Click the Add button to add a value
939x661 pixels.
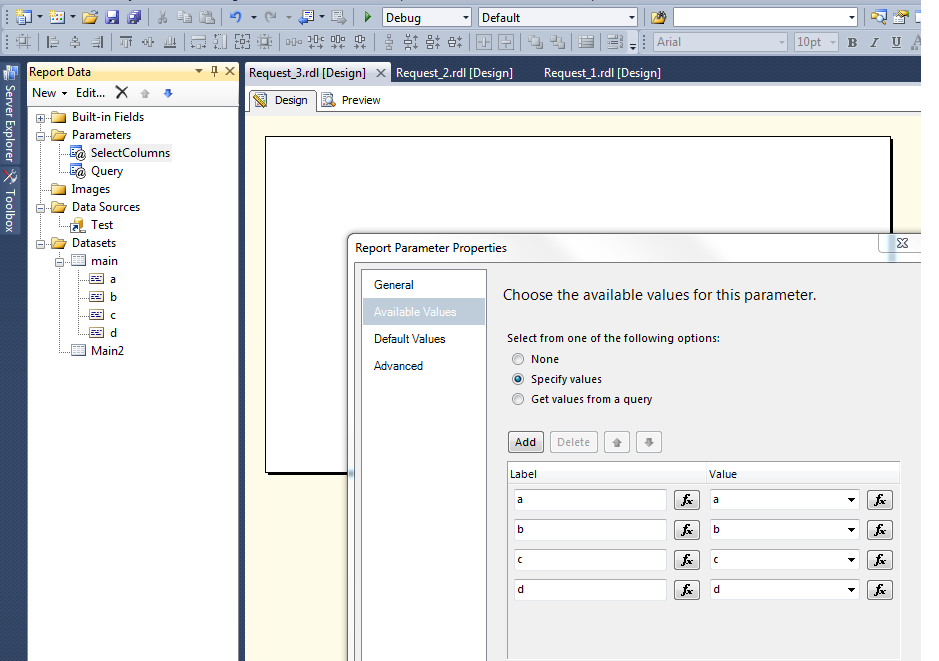tap(525, 441)
